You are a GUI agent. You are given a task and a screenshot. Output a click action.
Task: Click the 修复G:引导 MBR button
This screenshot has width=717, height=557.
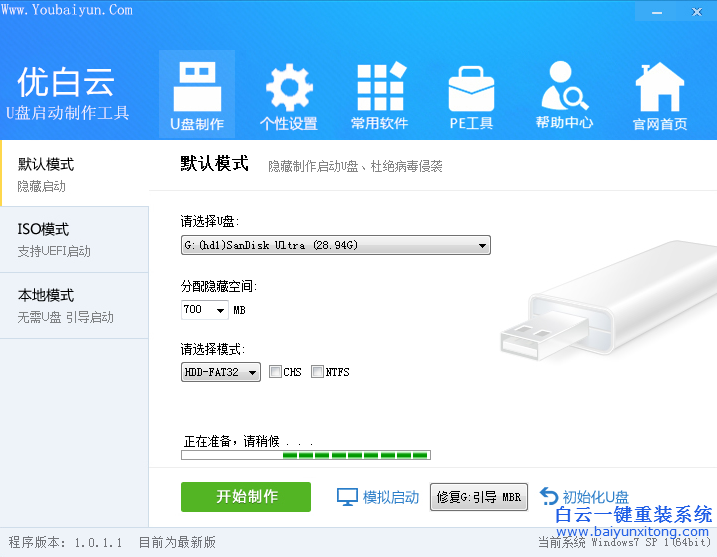point(479,497)
